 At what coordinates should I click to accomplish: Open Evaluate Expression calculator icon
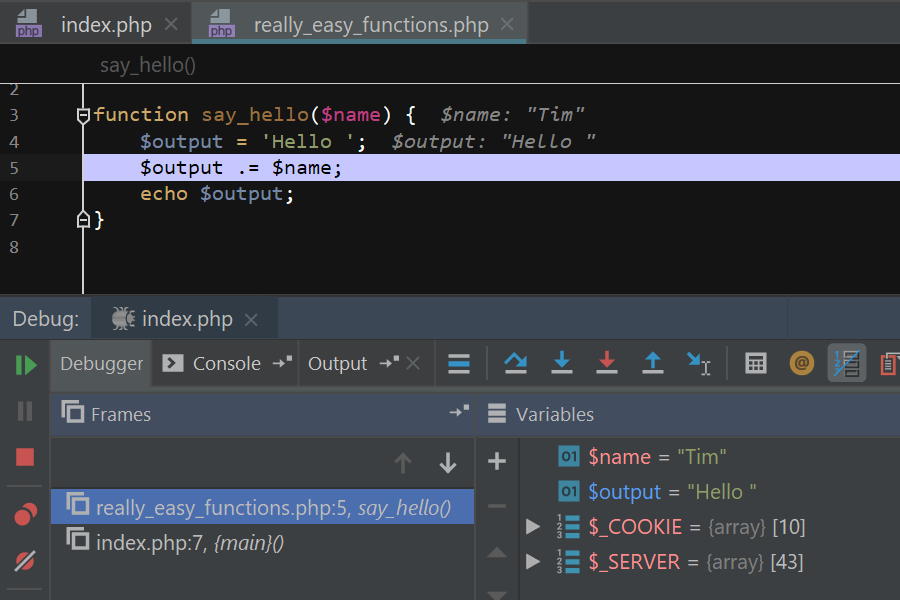tap(755, 363)
